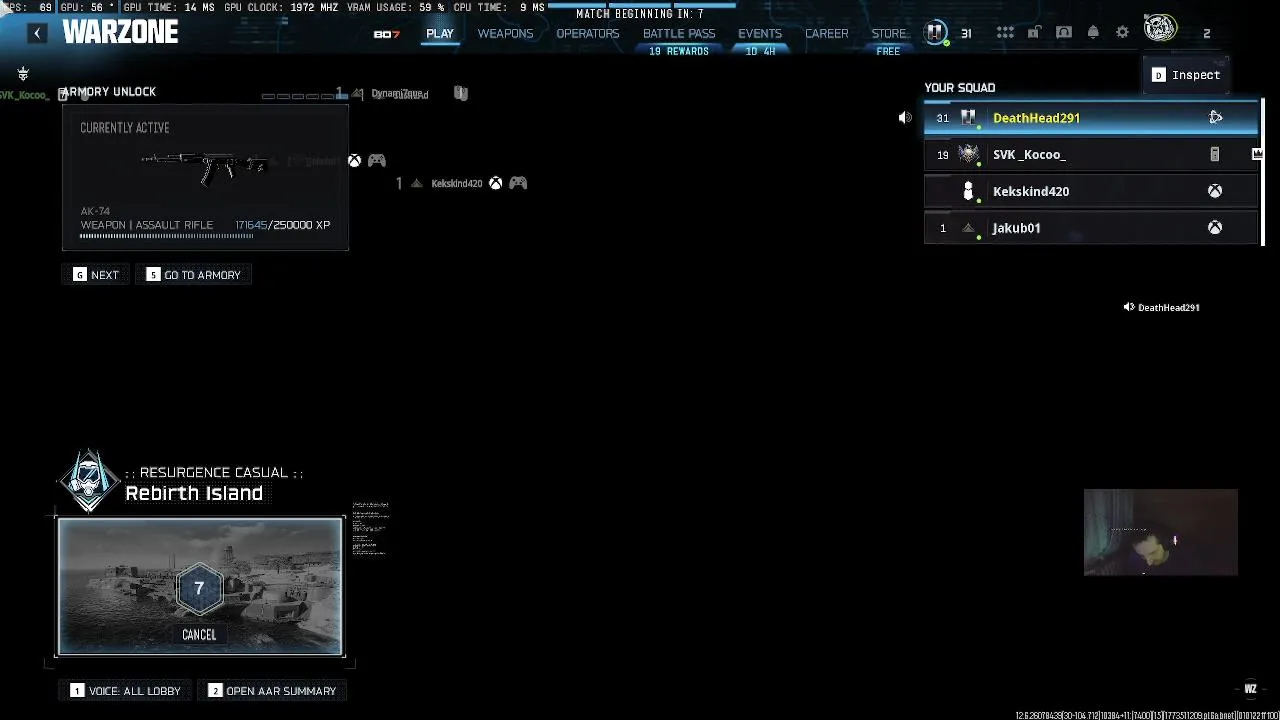Click the WZ logo in bottom corner

tap(1250, 688)
